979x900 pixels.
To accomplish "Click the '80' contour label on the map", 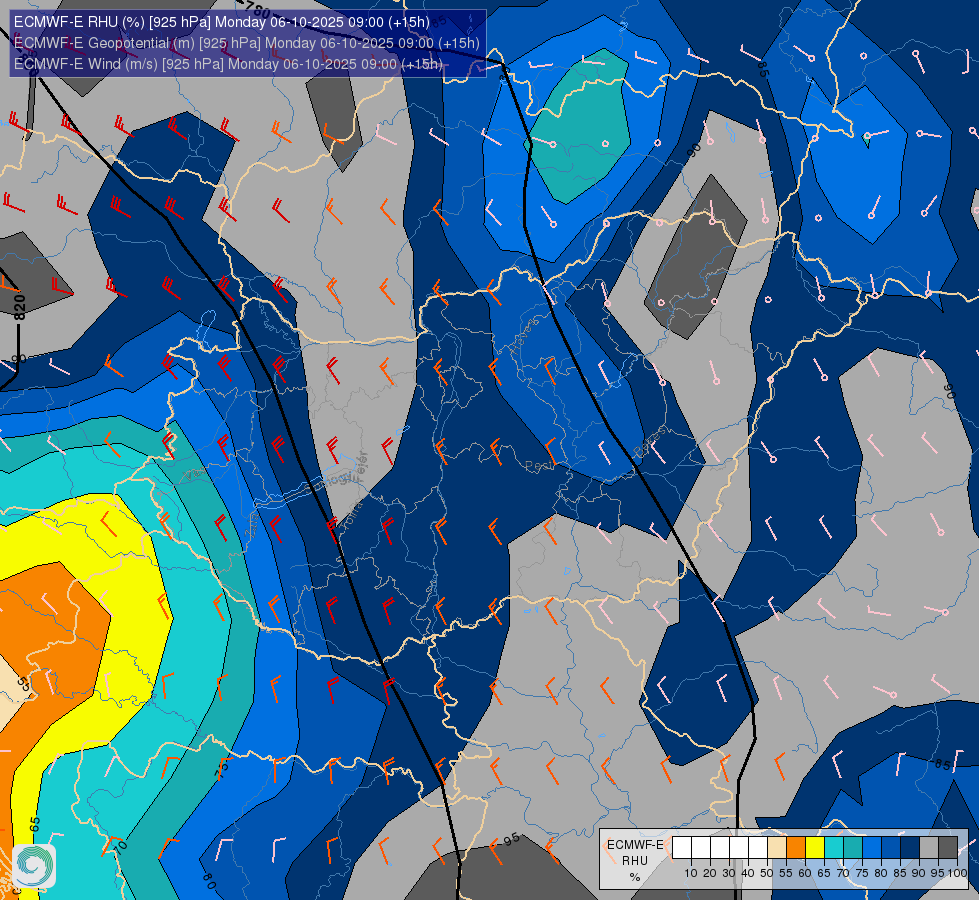I will (x=209, y=881).
